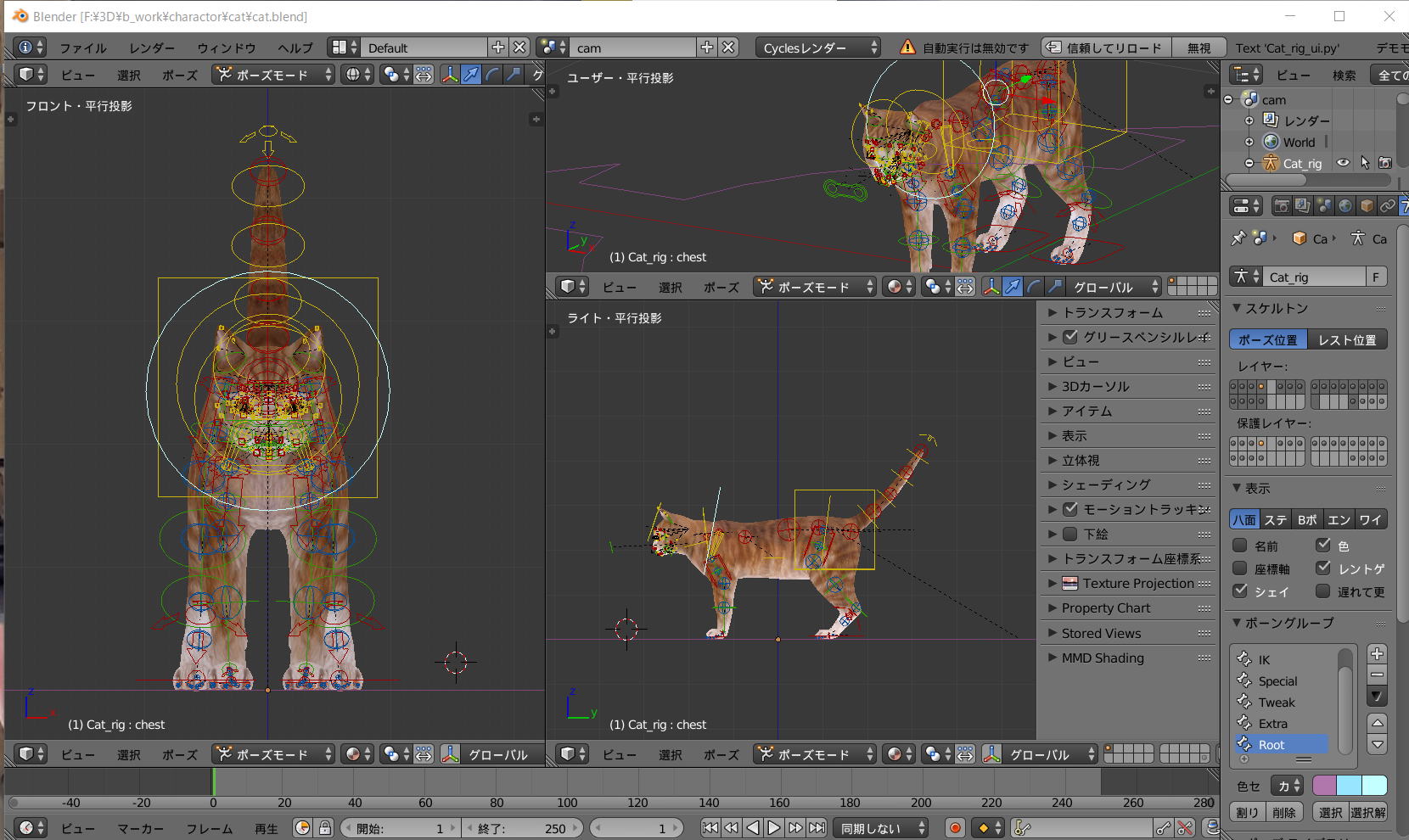Open the Render properties camera tab

1282,206
